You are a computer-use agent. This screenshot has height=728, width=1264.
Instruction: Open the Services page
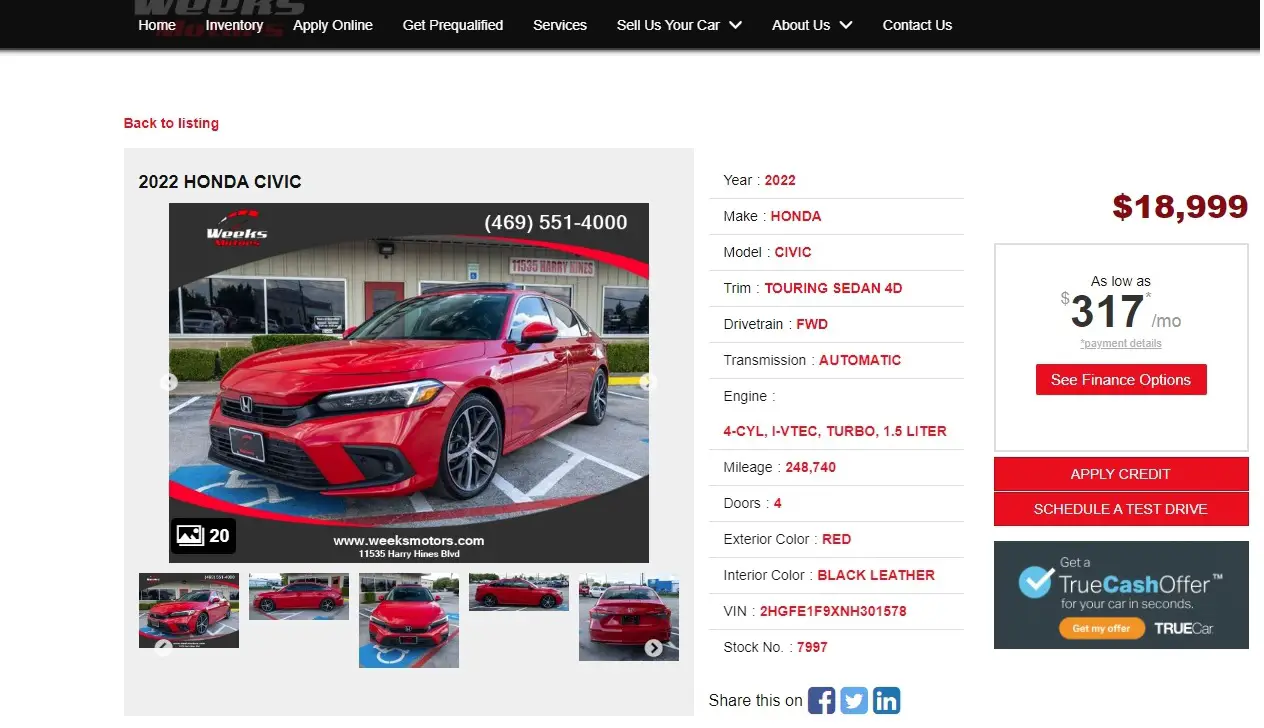point(560,25)
